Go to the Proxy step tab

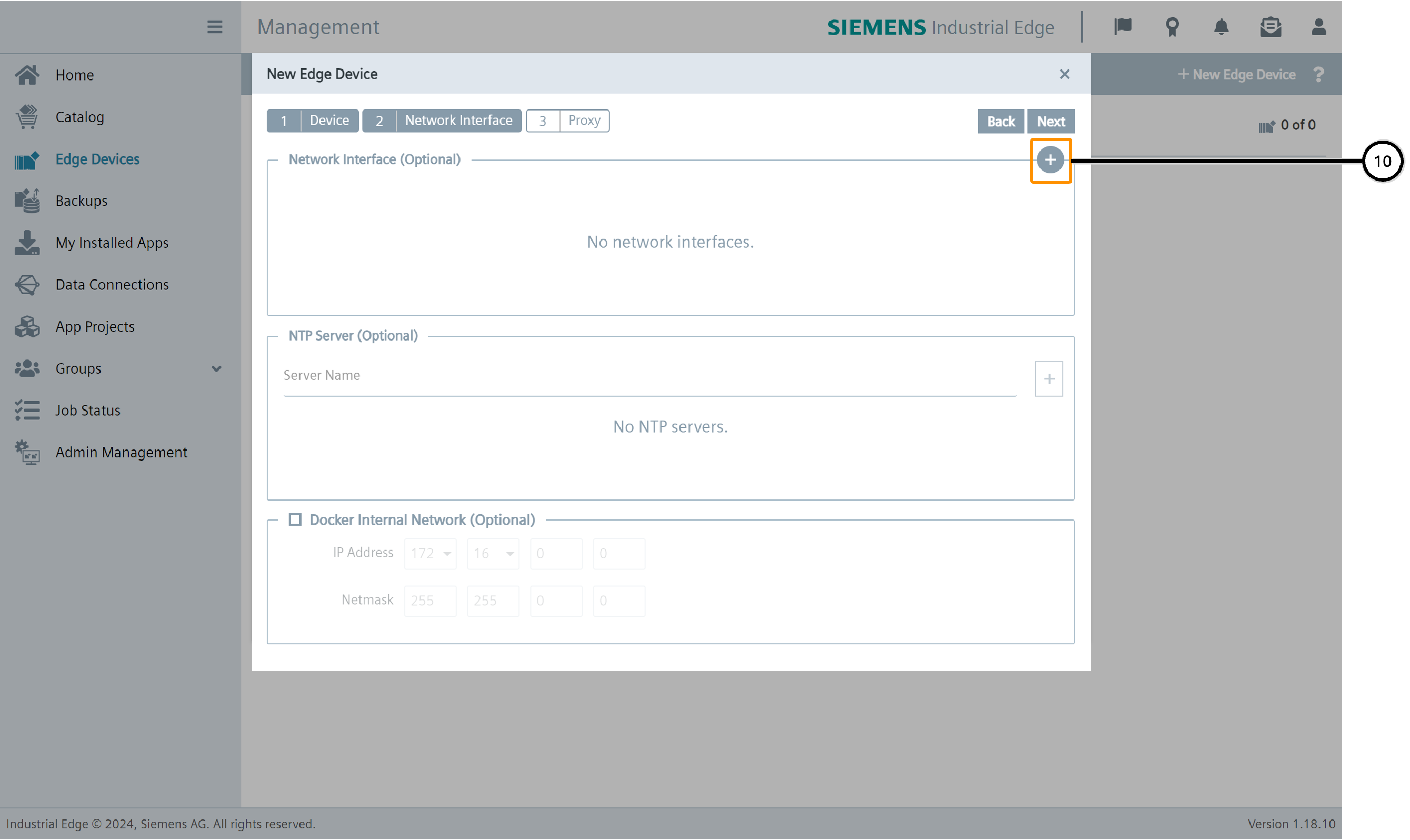click(567, 121)
